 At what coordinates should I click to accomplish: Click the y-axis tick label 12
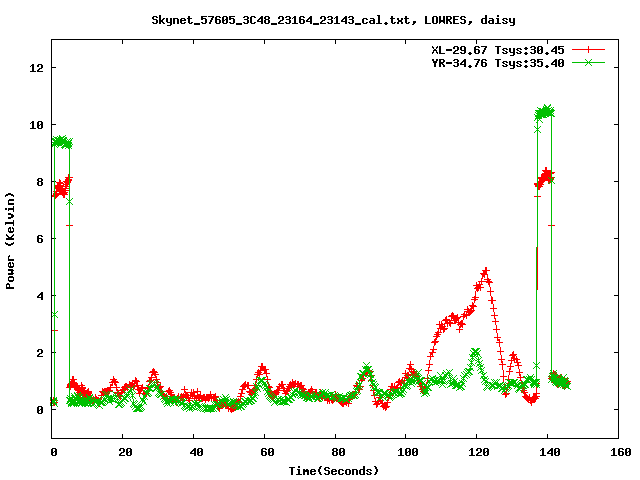pyautogui.click(x=36, y=68)
